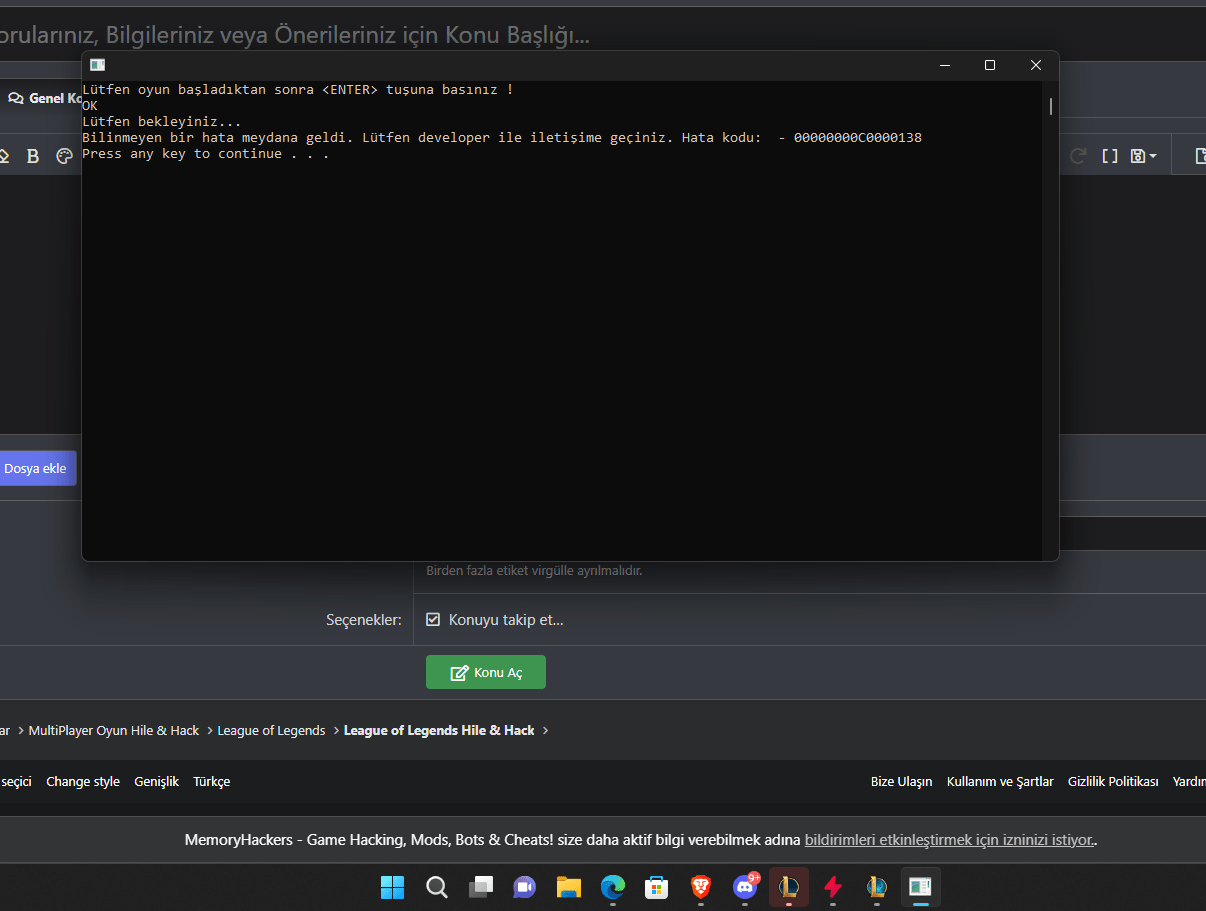1206x911 pixels.
Task: Open Discord from the taskbar
Action: tap(745, 887)
